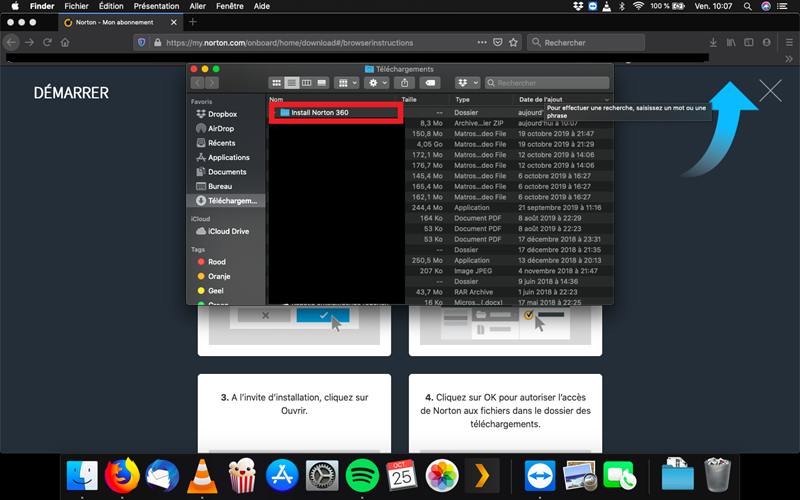Launch VLC from the Dock
Image resolution: width=800 pixels, height=500 pixels.
(202, 476)
